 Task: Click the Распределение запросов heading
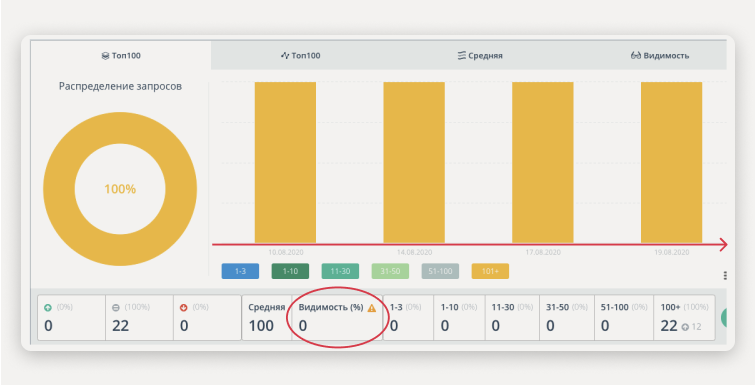click(120, 86)
